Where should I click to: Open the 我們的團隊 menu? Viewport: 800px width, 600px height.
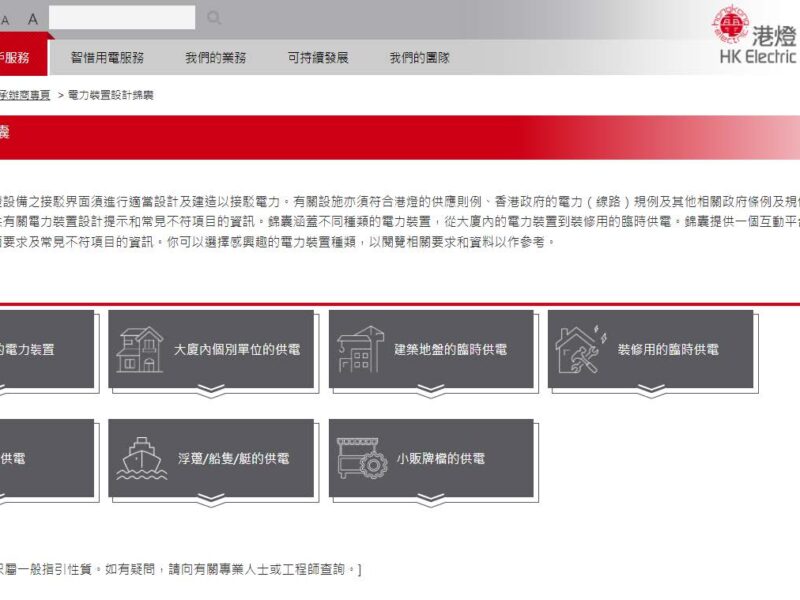(419, 58)
